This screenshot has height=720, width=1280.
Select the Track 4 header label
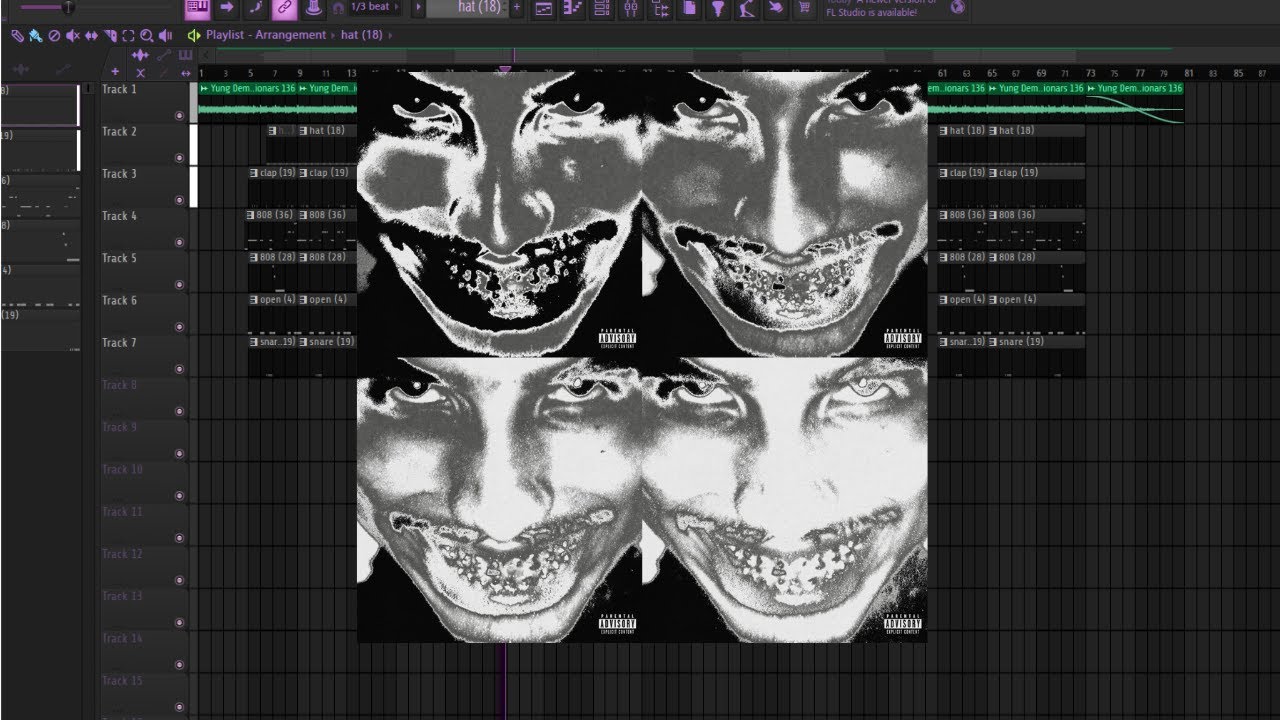click(x=119, y=216)
